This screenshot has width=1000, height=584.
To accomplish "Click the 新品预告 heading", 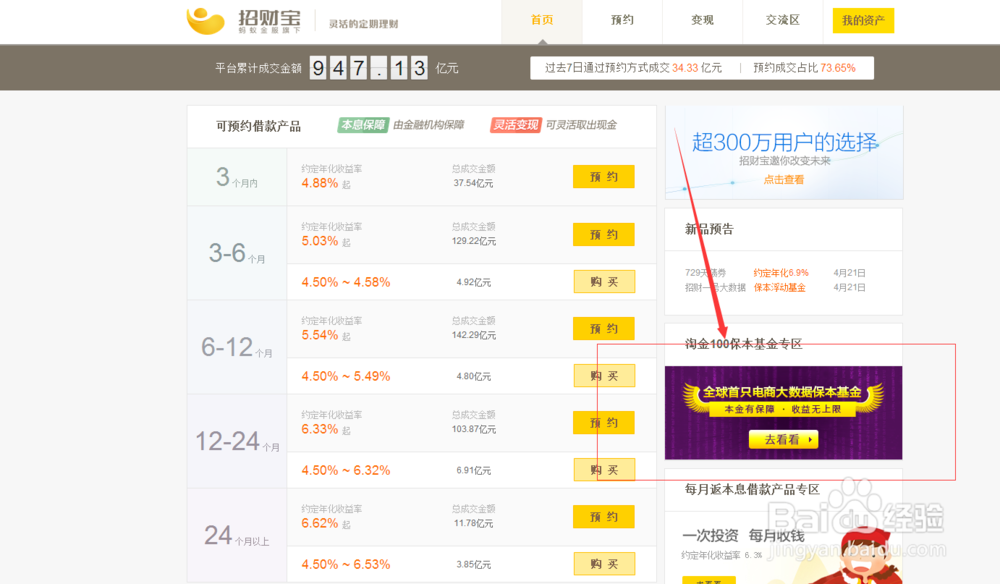I will [x=709, y=230].
